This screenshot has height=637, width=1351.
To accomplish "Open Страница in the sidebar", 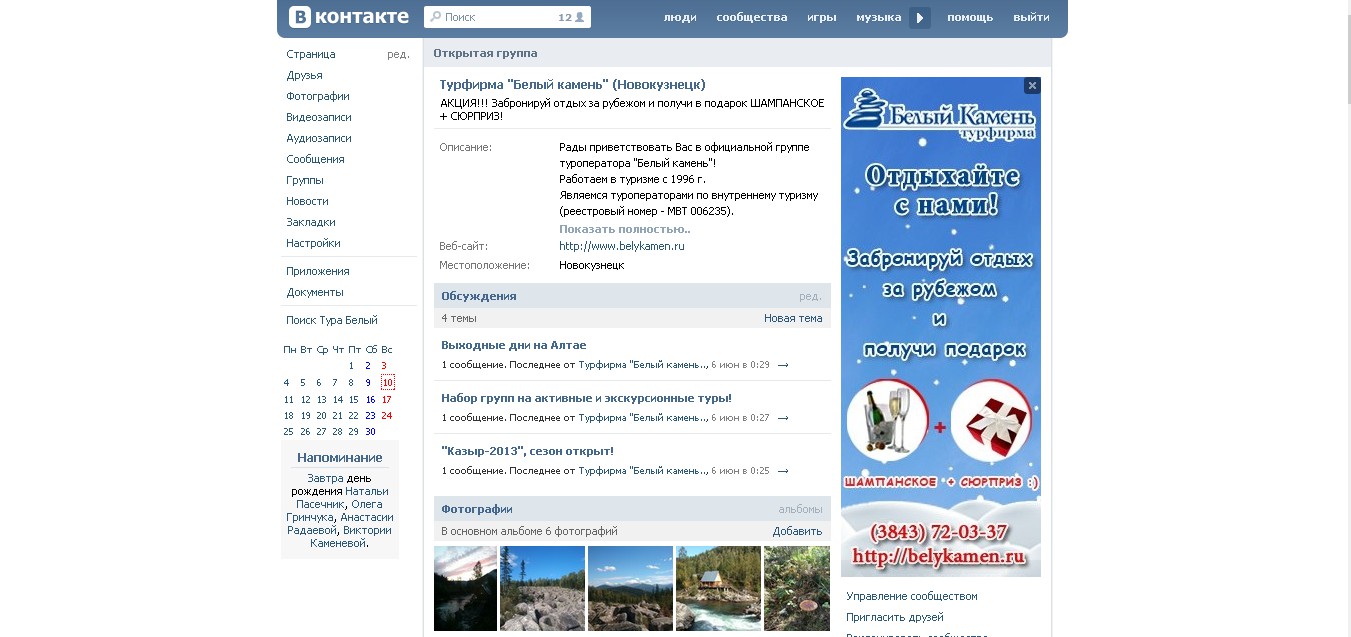I will click(x=311, y=54).
